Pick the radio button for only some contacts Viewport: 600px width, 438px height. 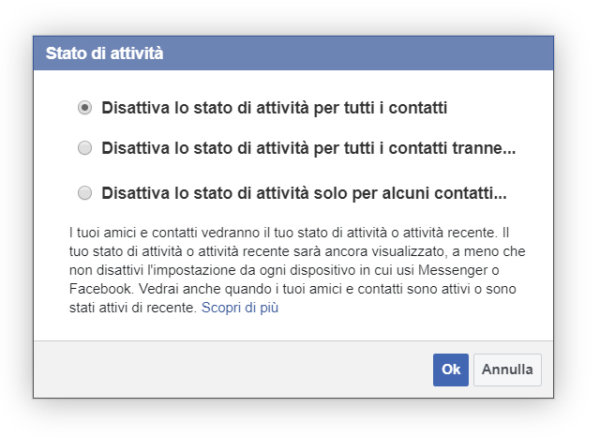pos(85,192)
